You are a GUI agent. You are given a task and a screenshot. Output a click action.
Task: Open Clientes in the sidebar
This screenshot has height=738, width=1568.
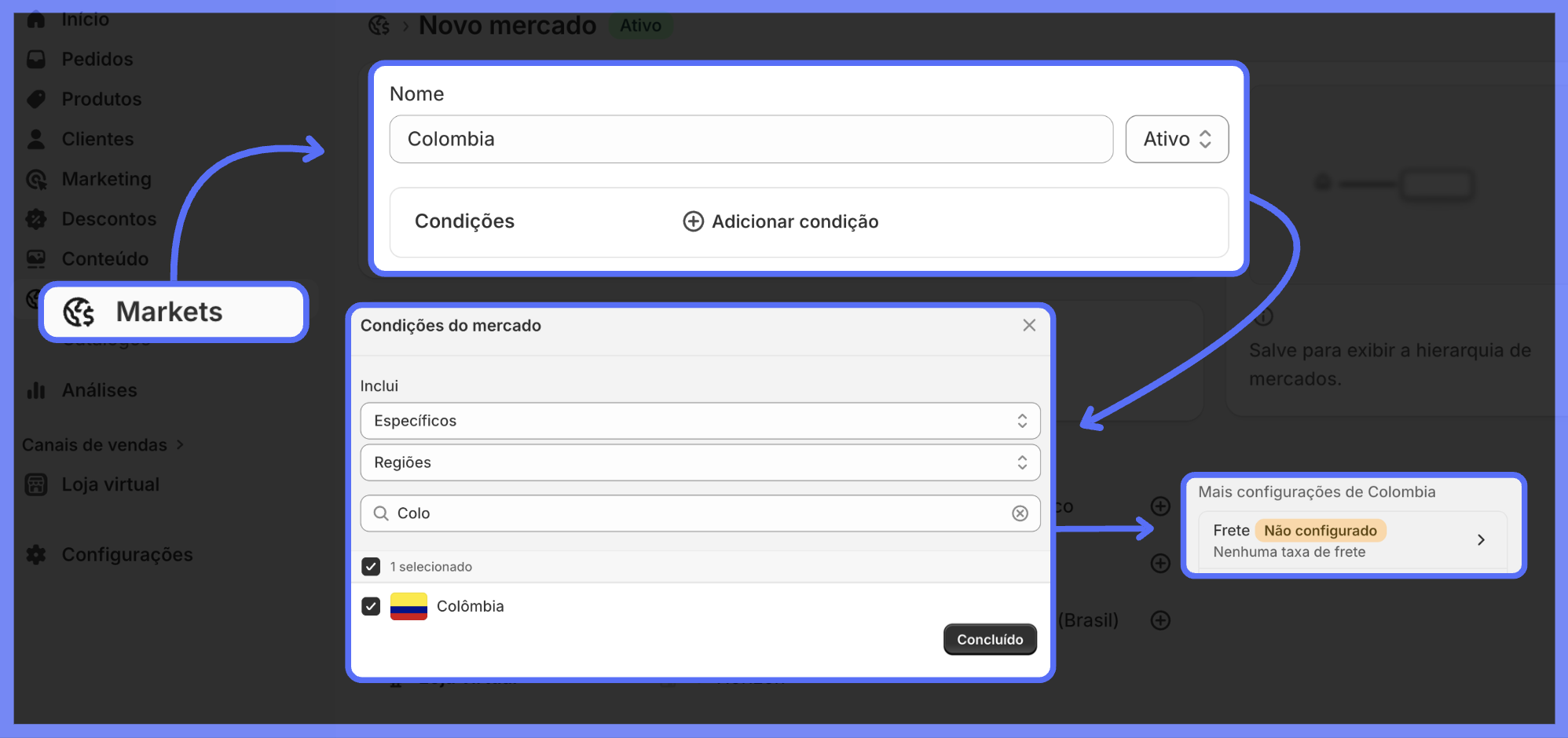point(97,139)
